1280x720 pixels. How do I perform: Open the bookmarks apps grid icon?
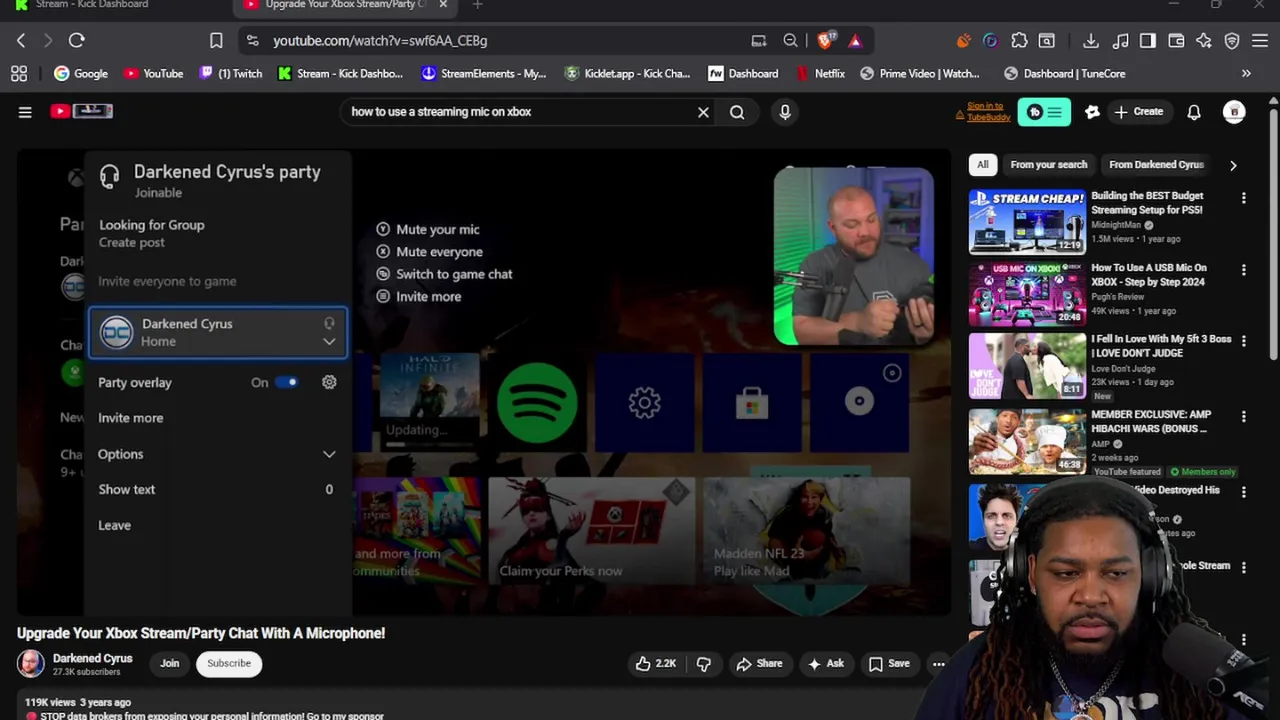tap(19, 73)
